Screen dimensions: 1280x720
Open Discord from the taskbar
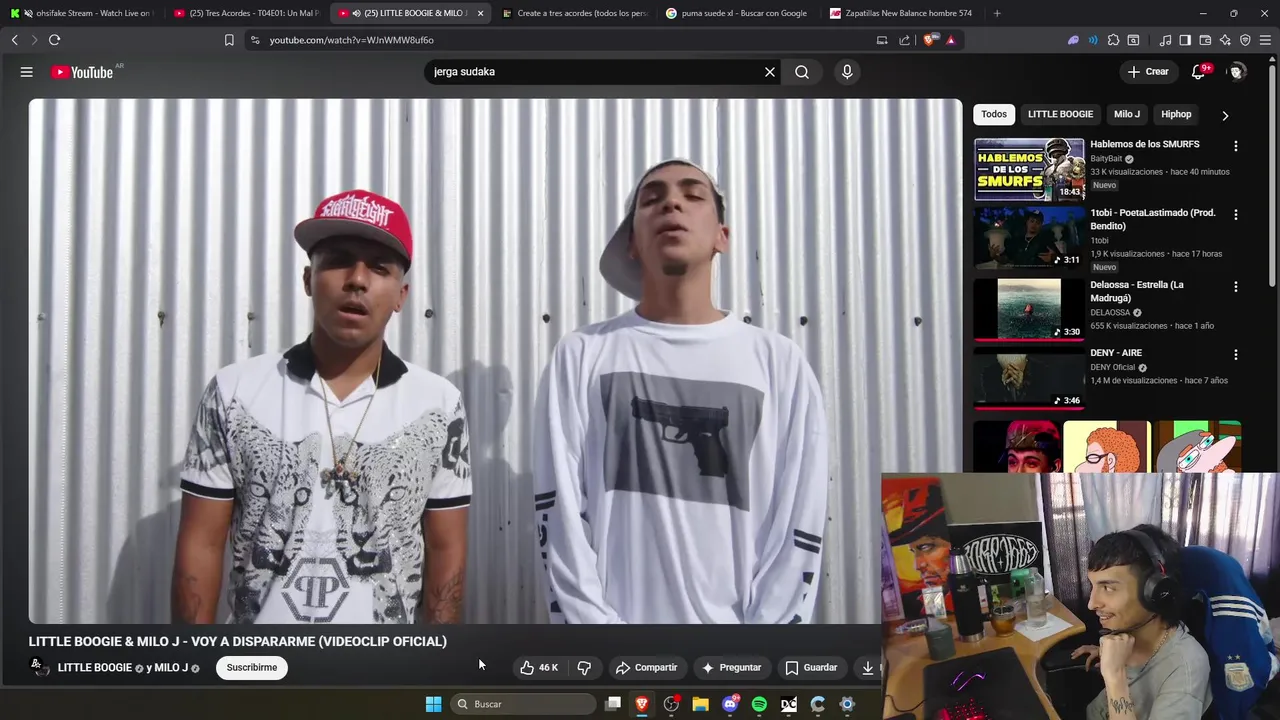[730, 704]
